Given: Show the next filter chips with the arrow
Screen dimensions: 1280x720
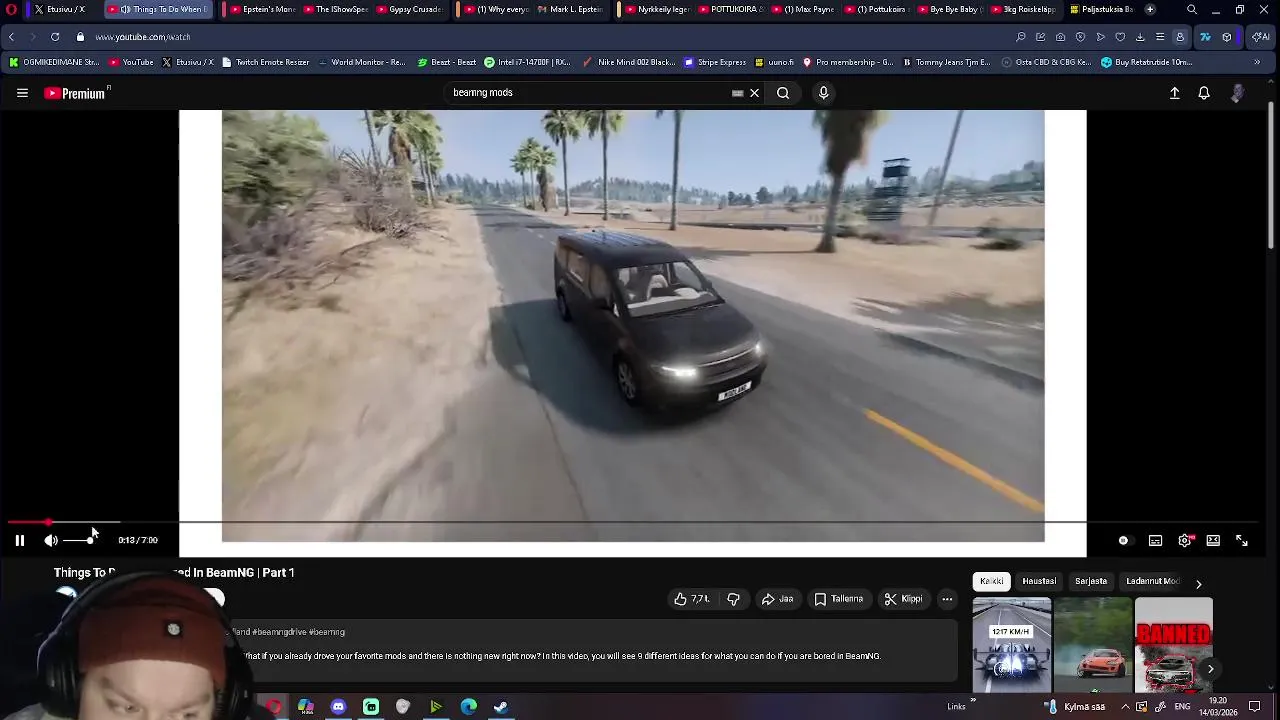Looking at the screenshot, I should pyautogui.click(x=1198, y=584).
